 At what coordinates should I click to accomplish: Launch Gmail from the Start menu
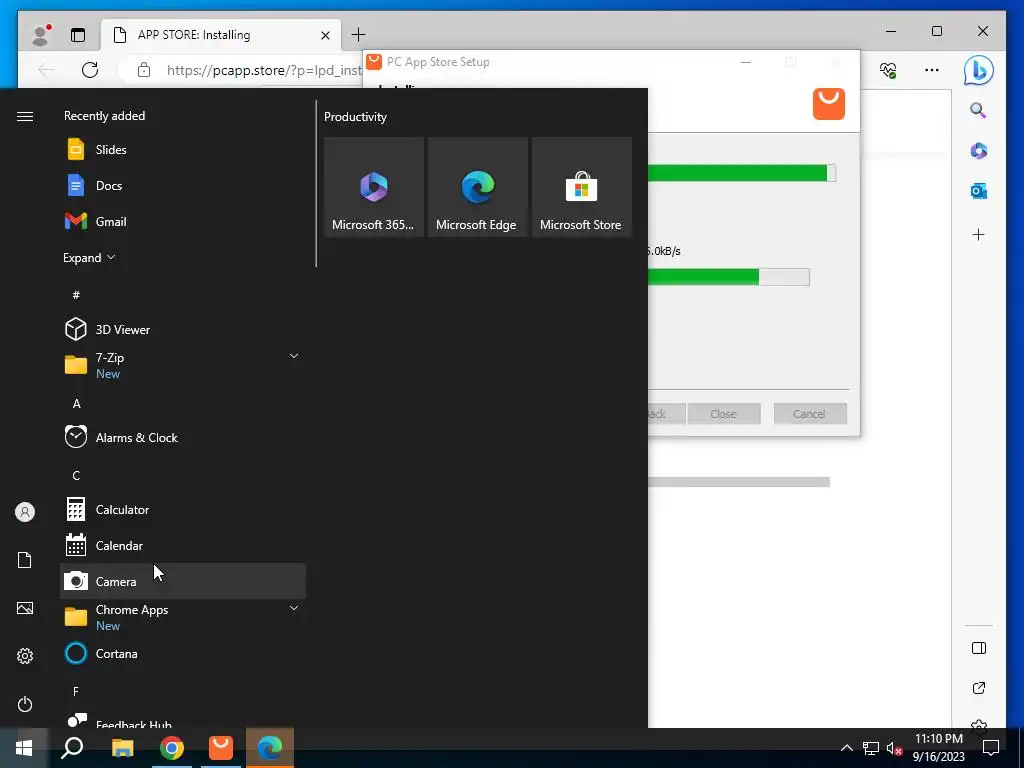183,221
